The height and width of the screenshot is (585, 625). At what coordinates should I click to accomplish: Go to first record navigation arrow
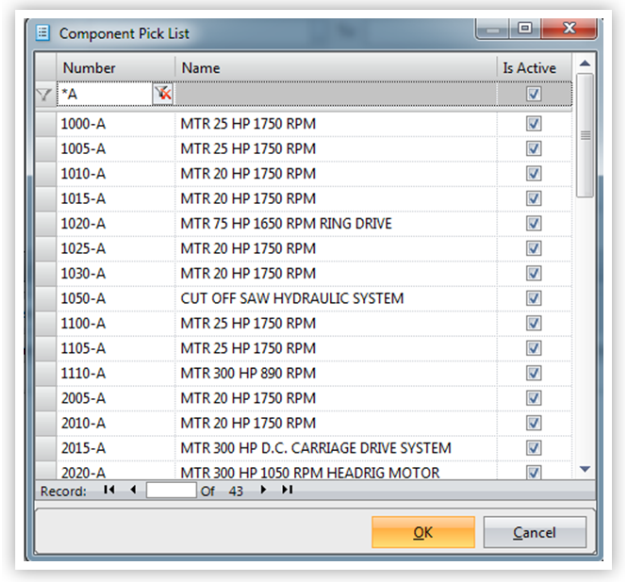pos(110,490)
